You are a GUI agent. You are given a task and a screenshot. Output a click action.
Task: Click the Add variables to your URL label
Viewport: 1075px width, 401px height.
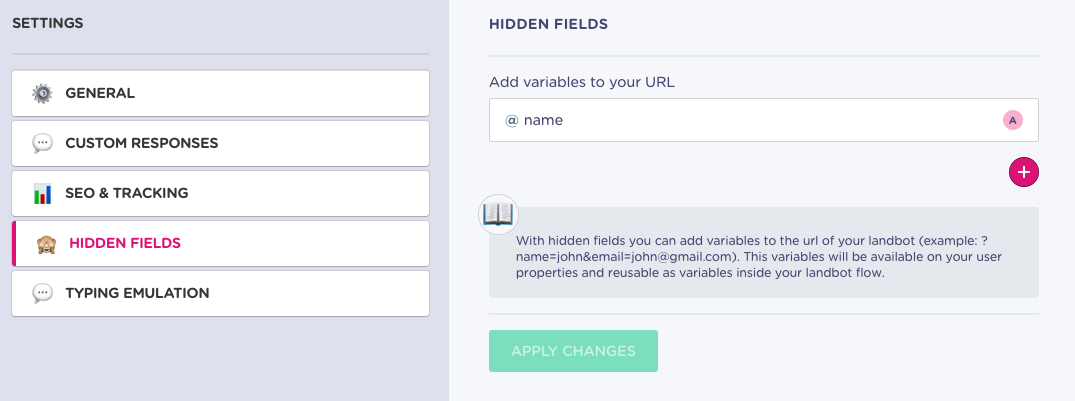[x=581, y=82]
